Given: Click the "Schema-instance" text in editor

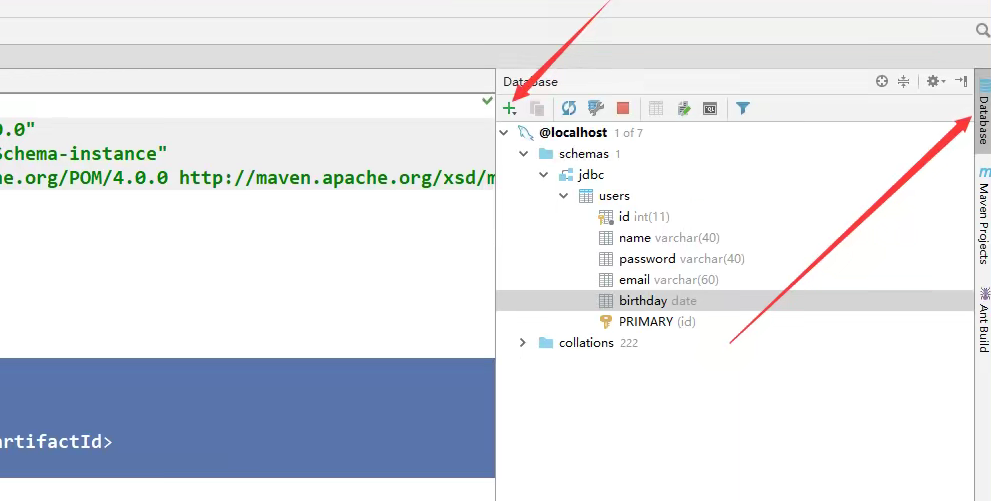Looking at the screenshot, I should (x=83, y=154).
